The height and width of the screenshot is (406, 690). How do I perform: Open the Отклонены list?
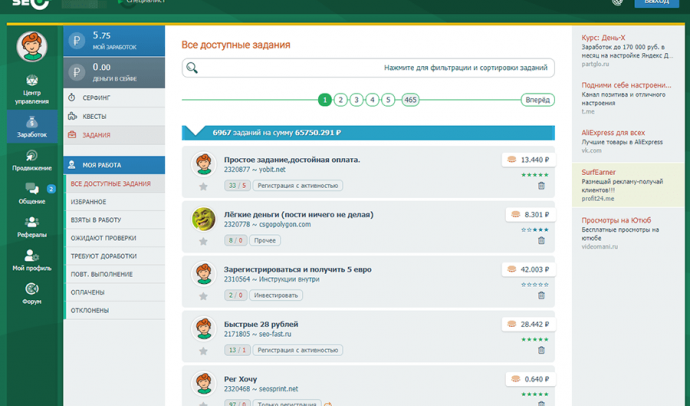point(115,310)
